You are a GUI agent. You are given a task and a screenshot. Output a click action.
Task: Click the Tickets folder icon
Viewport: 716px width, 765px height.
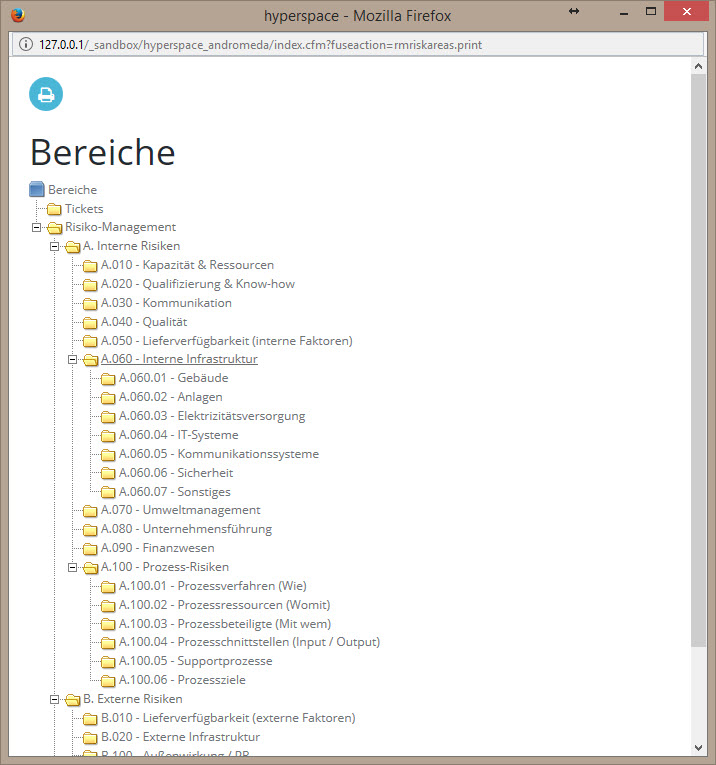[x=54, y=209]
